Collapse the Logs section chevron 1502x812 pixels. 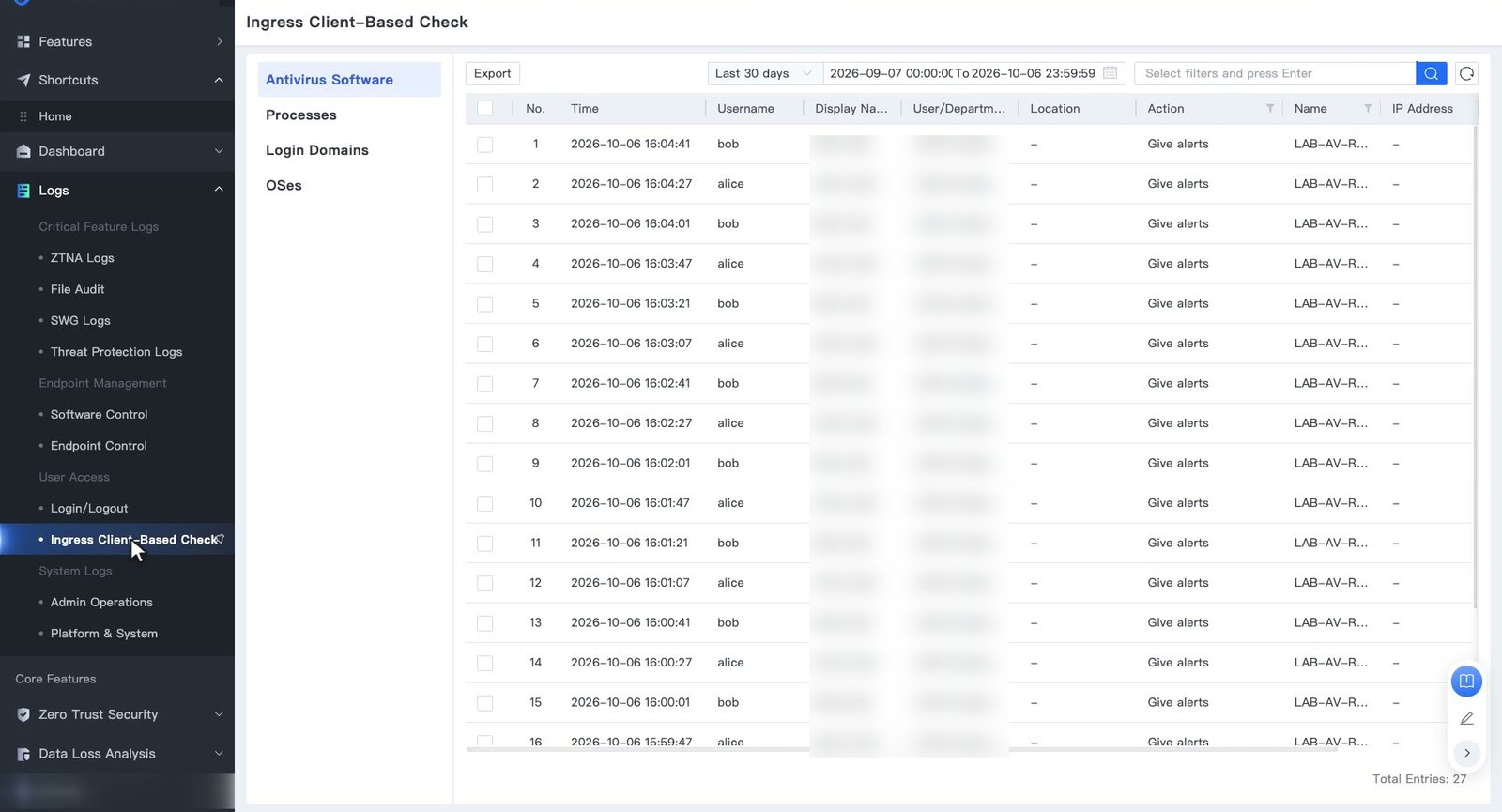pyautogui.click(x=219, y=190)
